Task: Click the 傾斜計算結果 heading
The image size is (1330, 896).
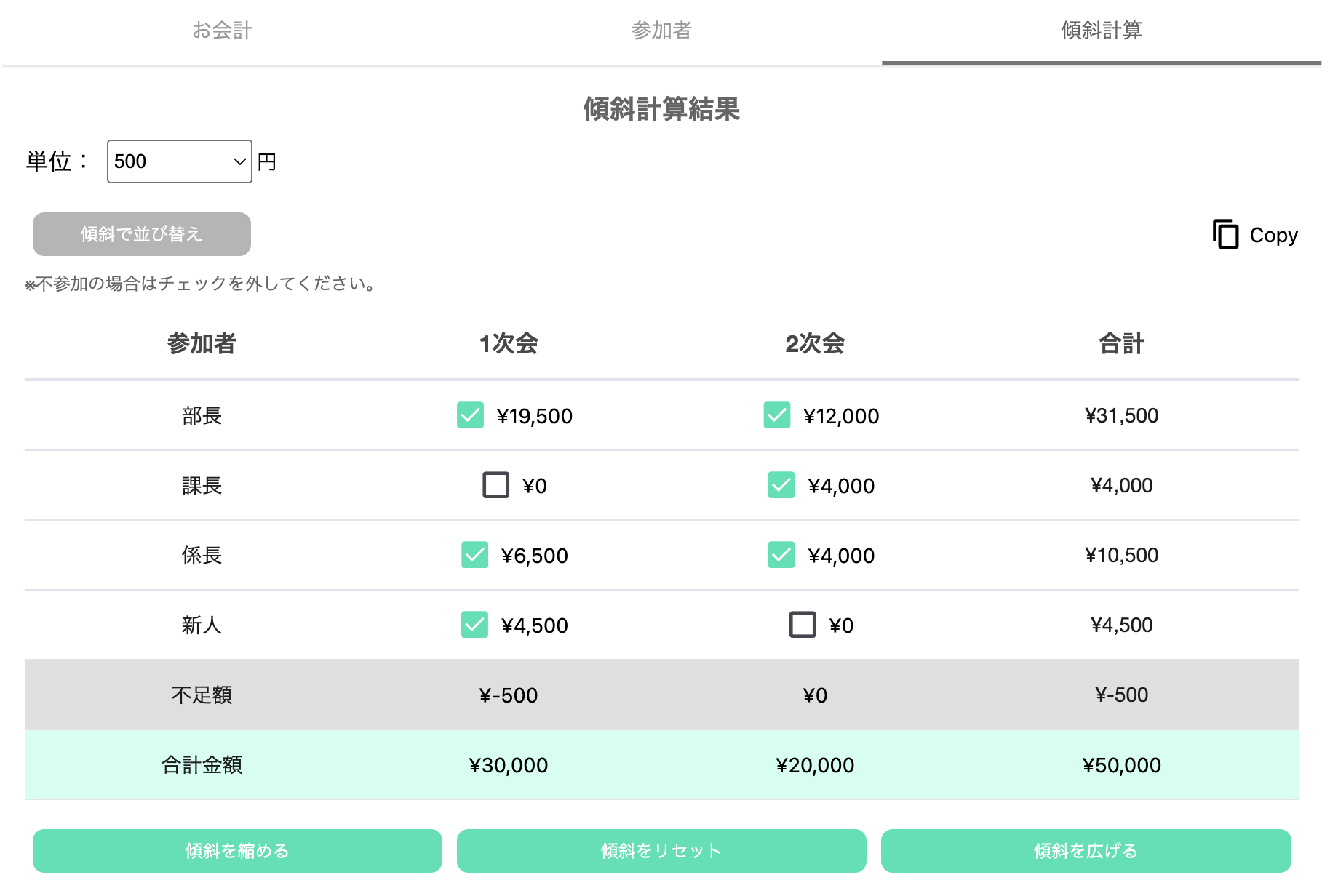Action: 661,109
